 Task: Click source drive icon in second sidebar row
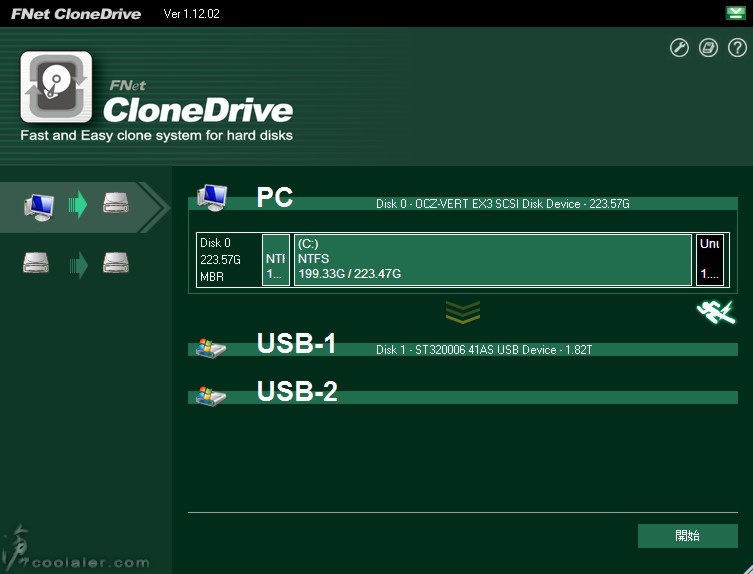(36, 263)
